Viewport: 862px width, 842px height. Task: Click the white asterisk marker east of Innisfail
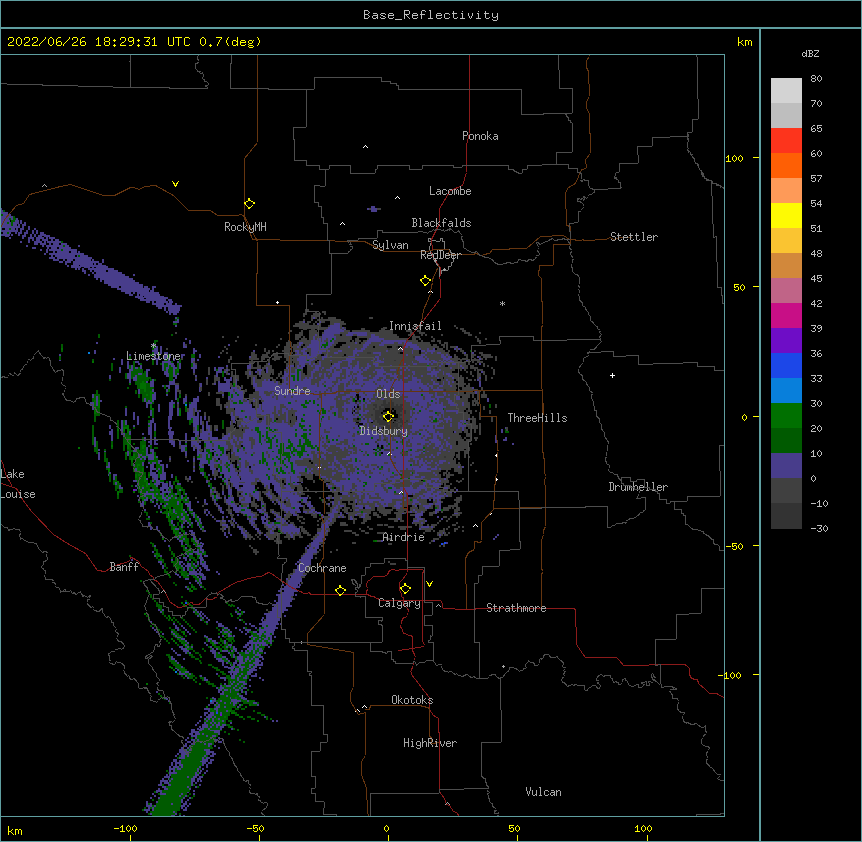coord(502,303)
